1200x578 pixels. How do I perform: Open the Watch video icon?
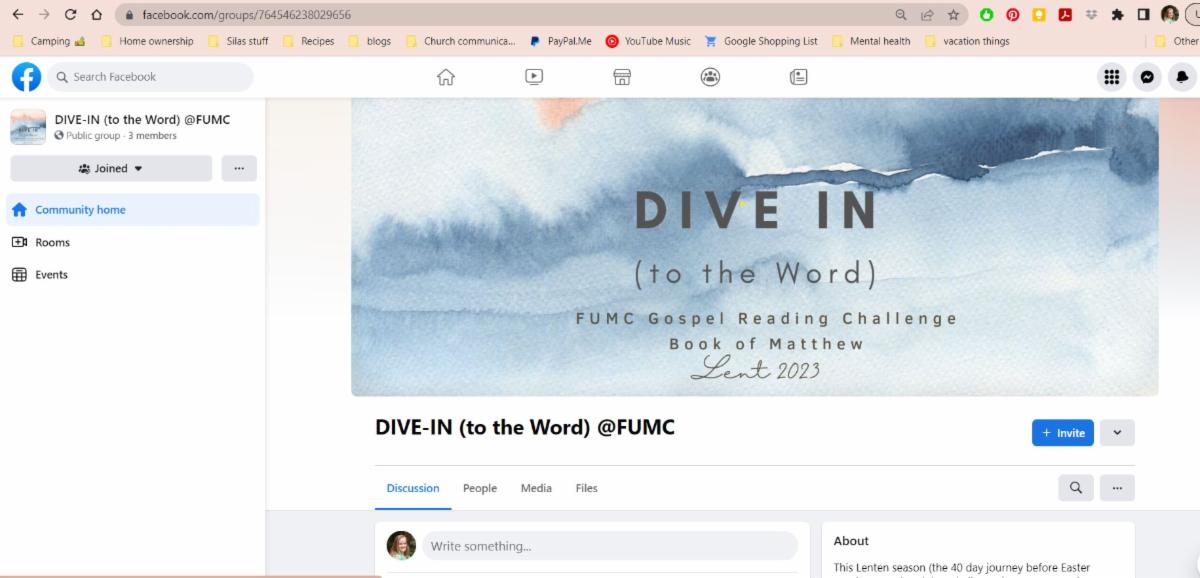pos(534,77)
